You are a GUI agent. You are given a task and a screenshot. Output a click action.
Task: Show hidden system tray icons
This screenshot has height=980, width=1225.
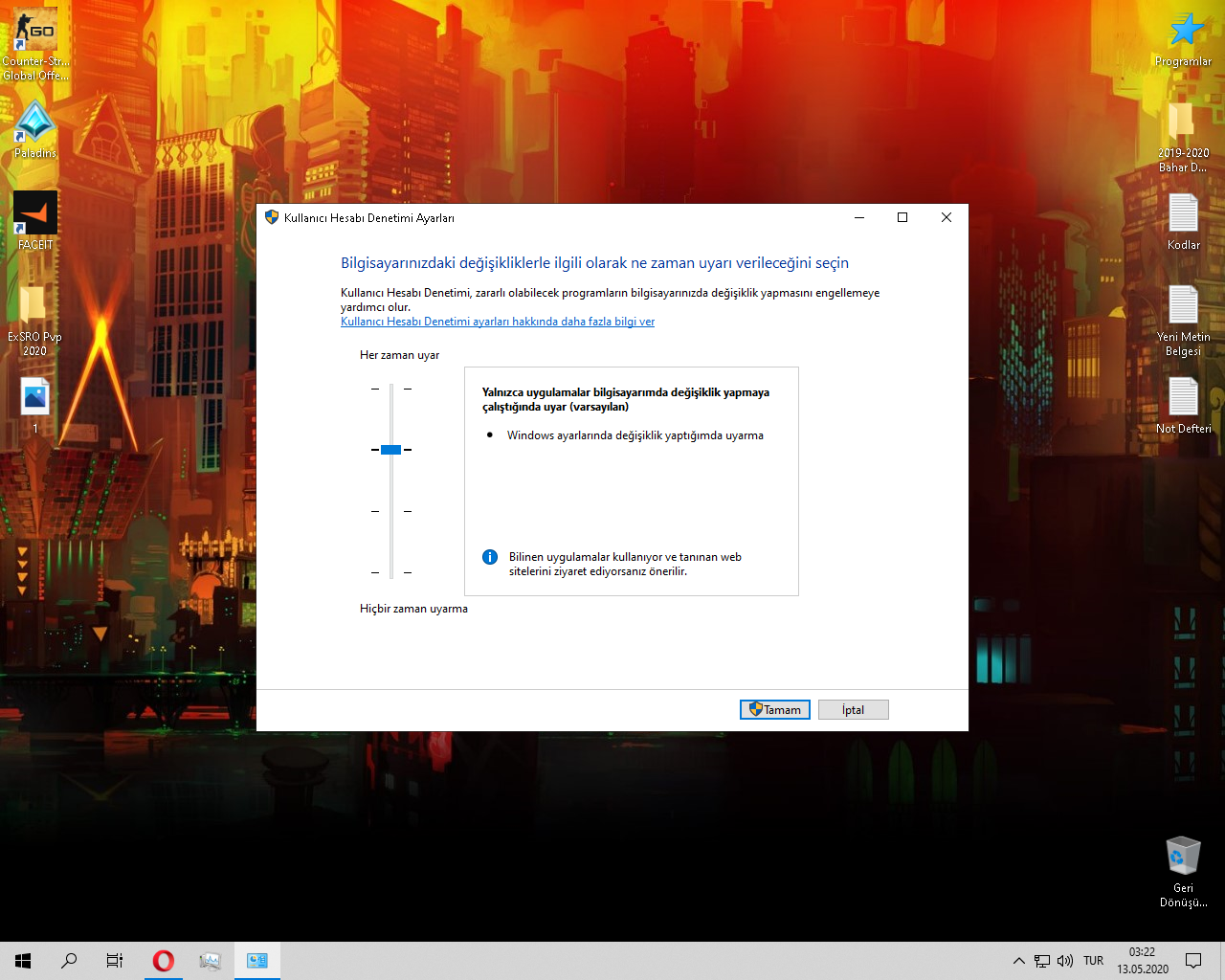[x=1018, y=961]
